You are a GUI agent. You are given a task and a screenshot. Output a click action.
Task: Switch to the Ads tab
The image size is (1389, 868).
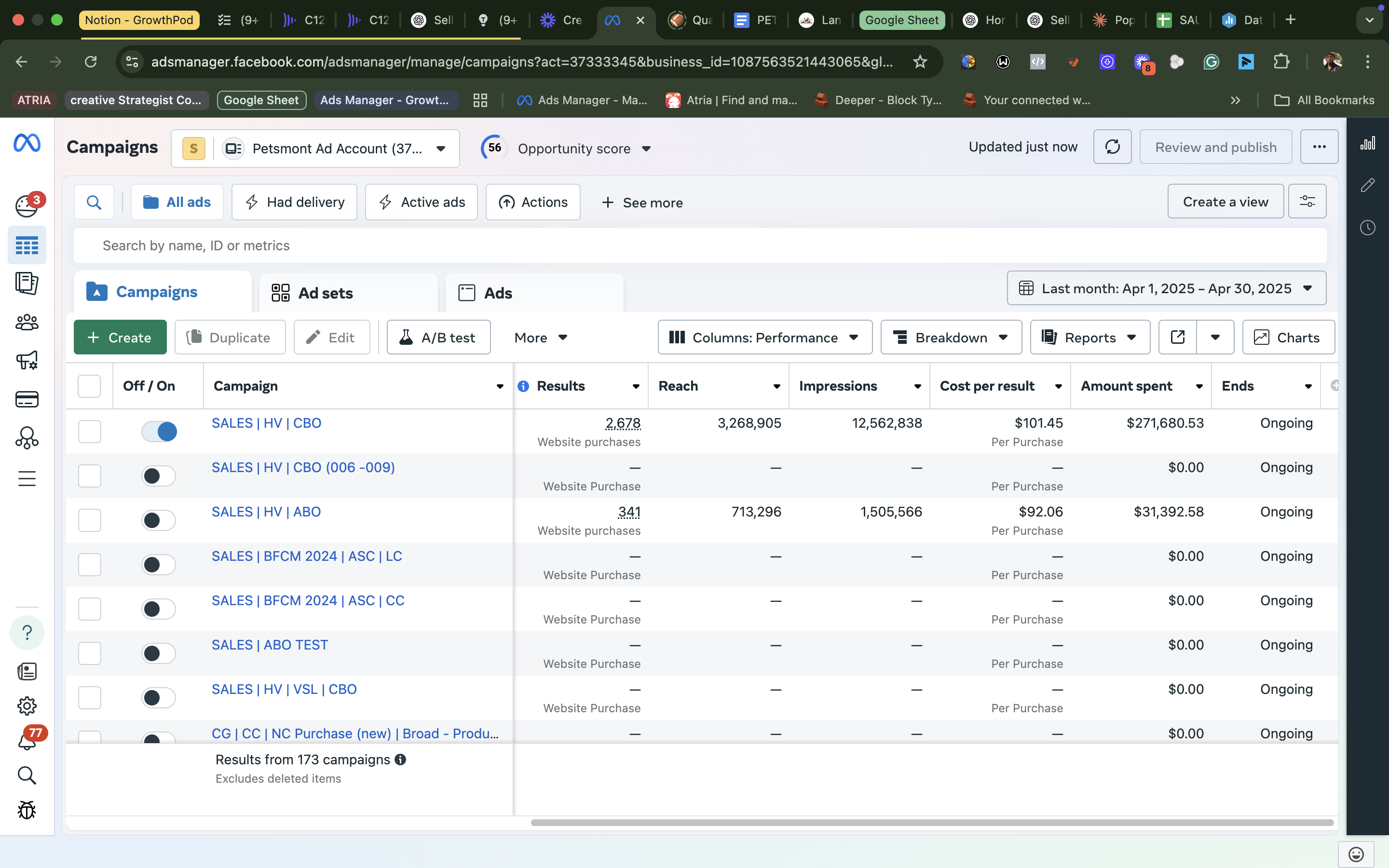coord(534,293)
